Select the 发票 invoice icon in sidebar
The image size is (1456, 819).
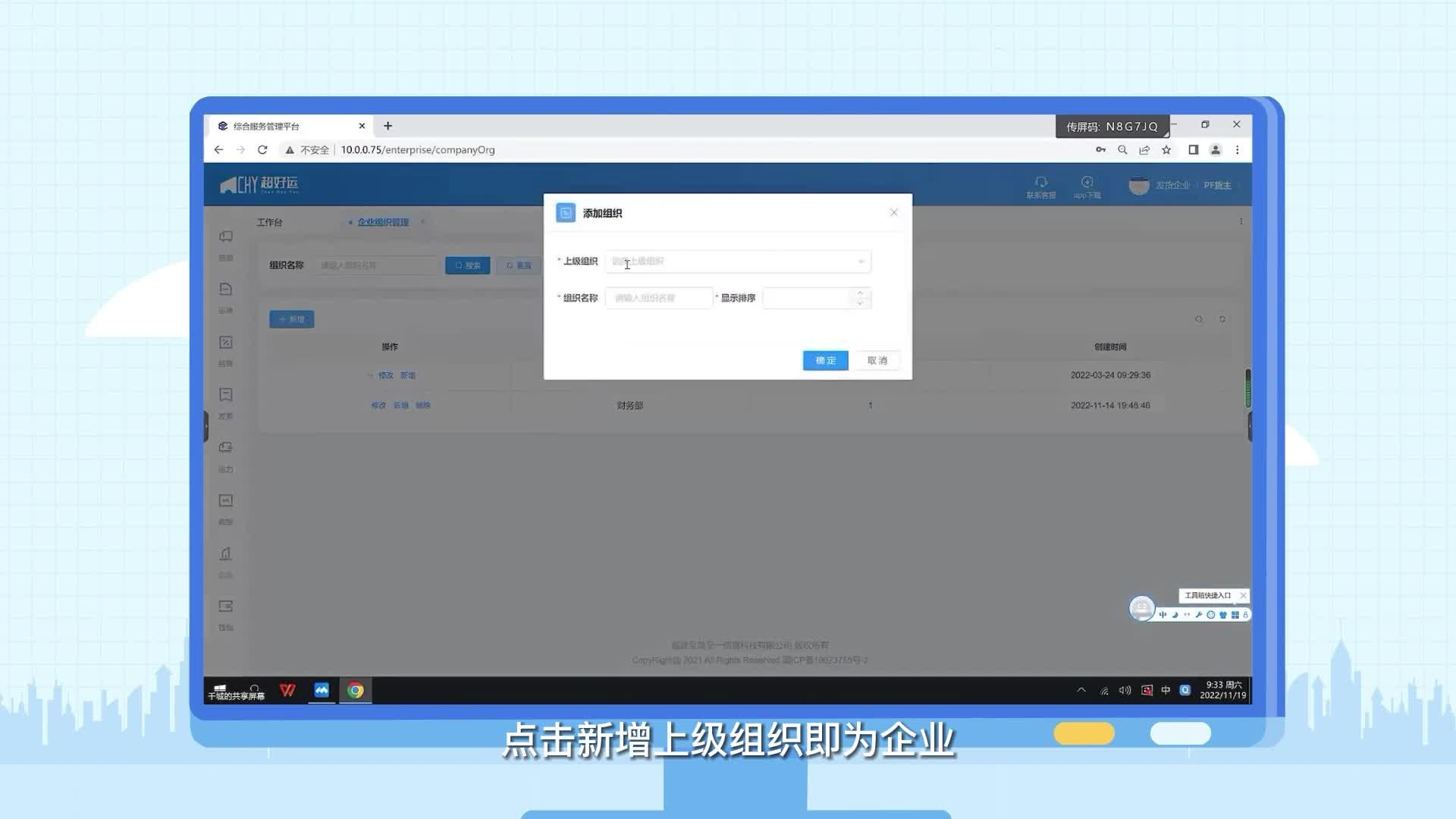tap(225, 394)
